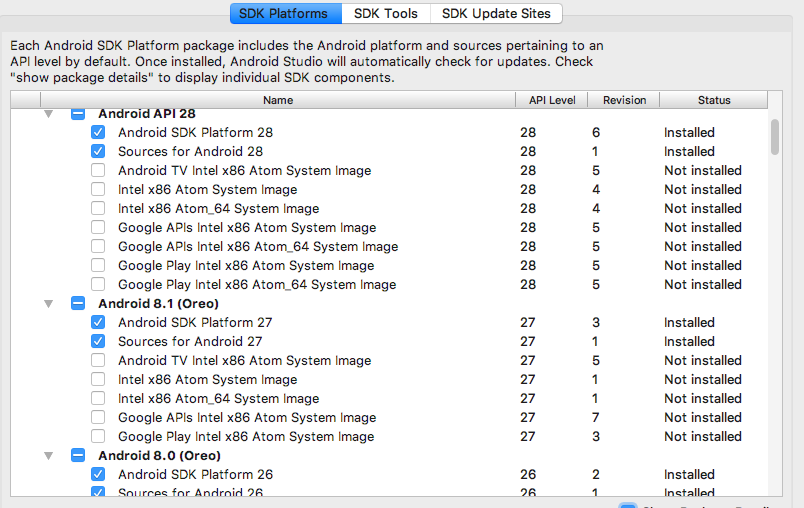Viewport: 804px width, 508px height.
Task: Check Android TV Intel x86 Atom API 27
Action: 98,360
